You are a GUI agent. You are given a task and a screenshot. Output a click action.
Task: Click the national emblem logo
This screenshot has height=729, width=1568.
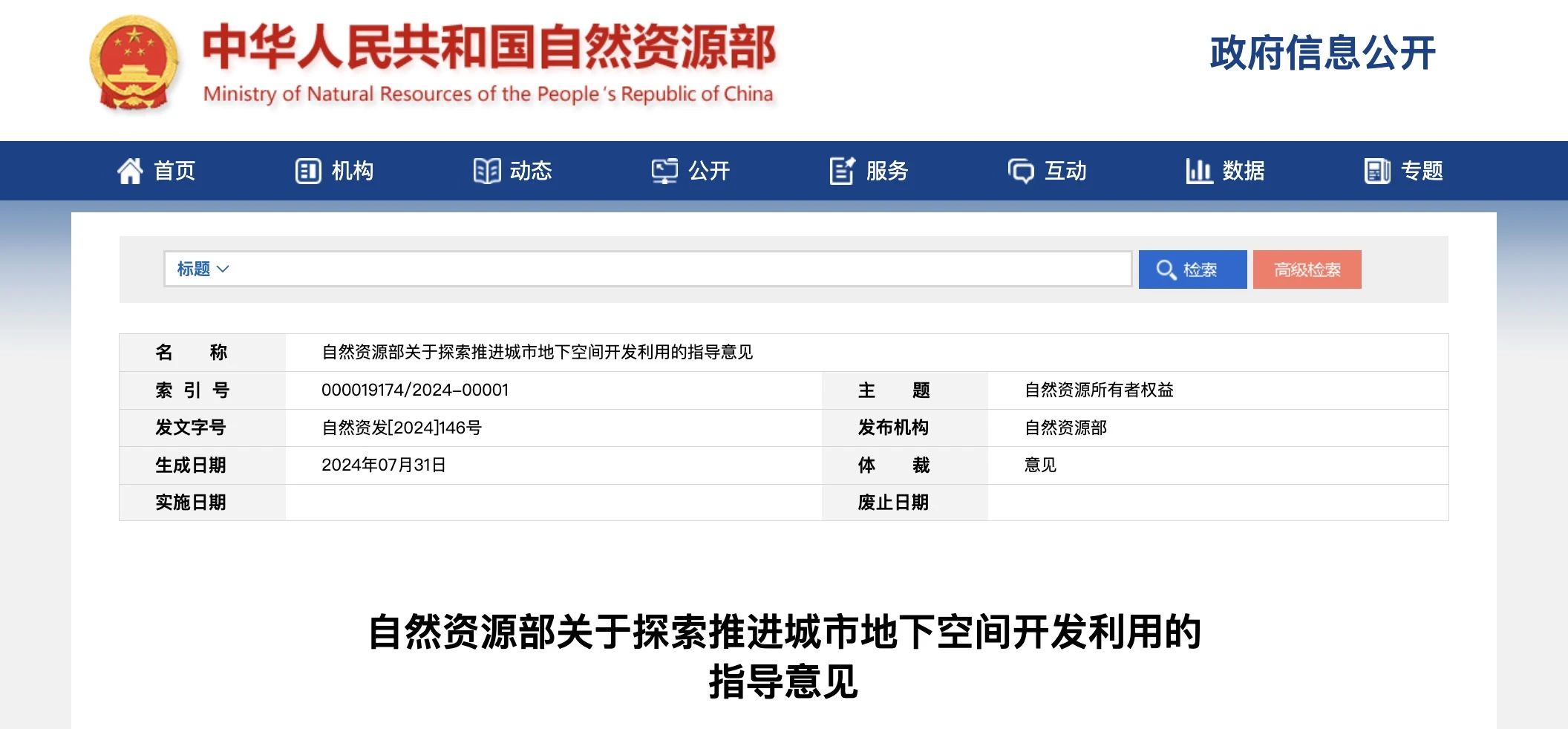click(x=134, y=64)
